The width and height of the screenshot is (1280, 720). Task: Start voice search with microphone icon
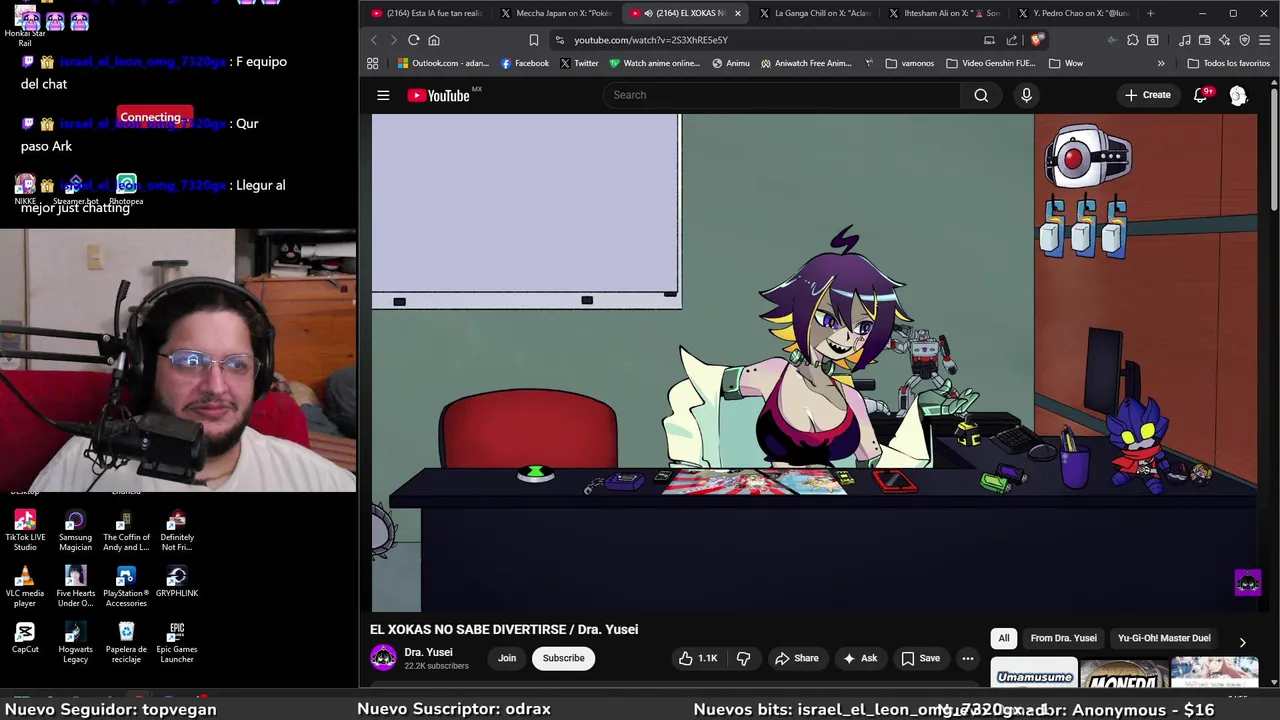[x=1026, y=95]
